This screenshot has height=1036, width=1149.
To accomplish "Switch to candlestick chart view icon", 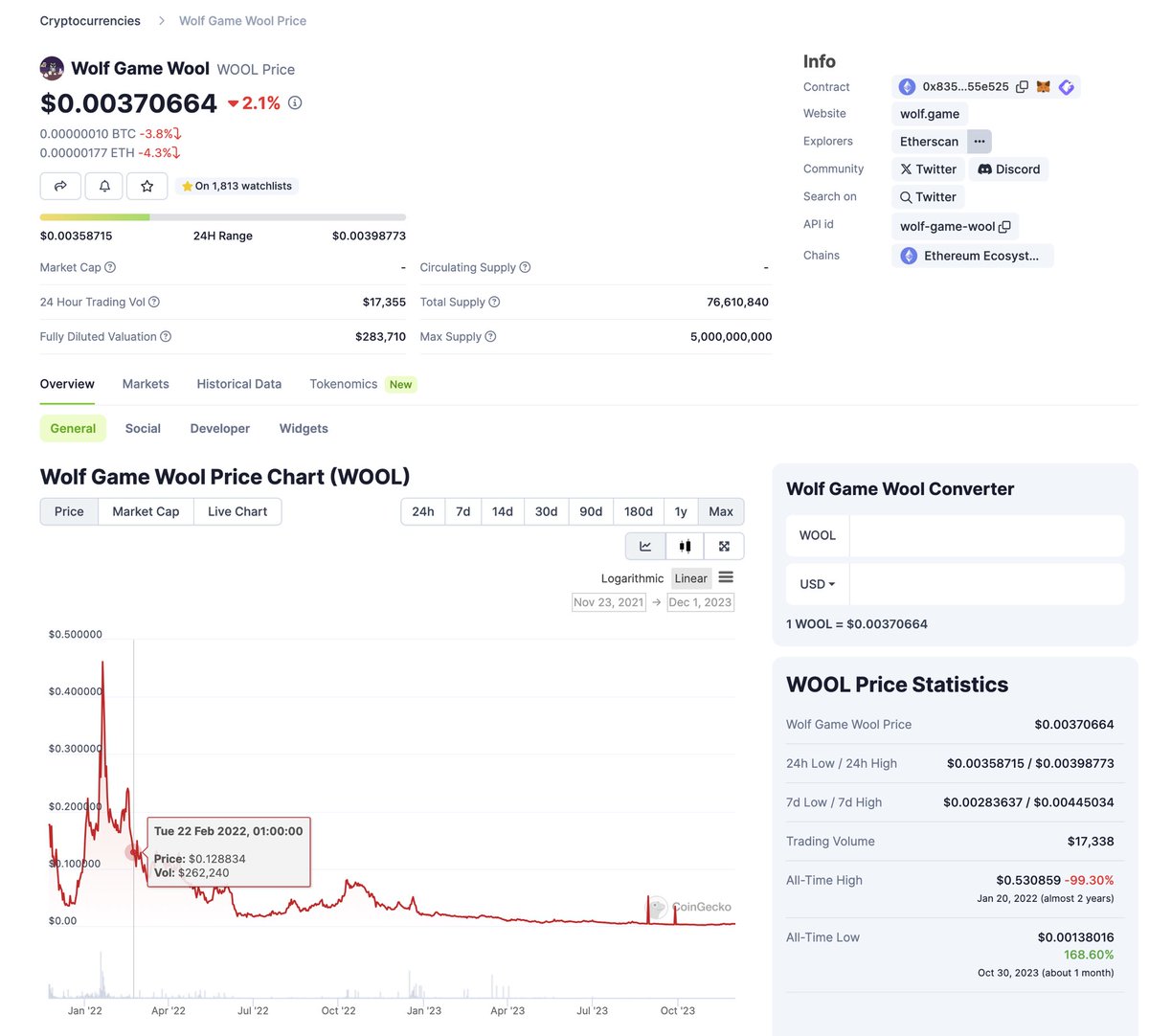I will tap(685, 546).
